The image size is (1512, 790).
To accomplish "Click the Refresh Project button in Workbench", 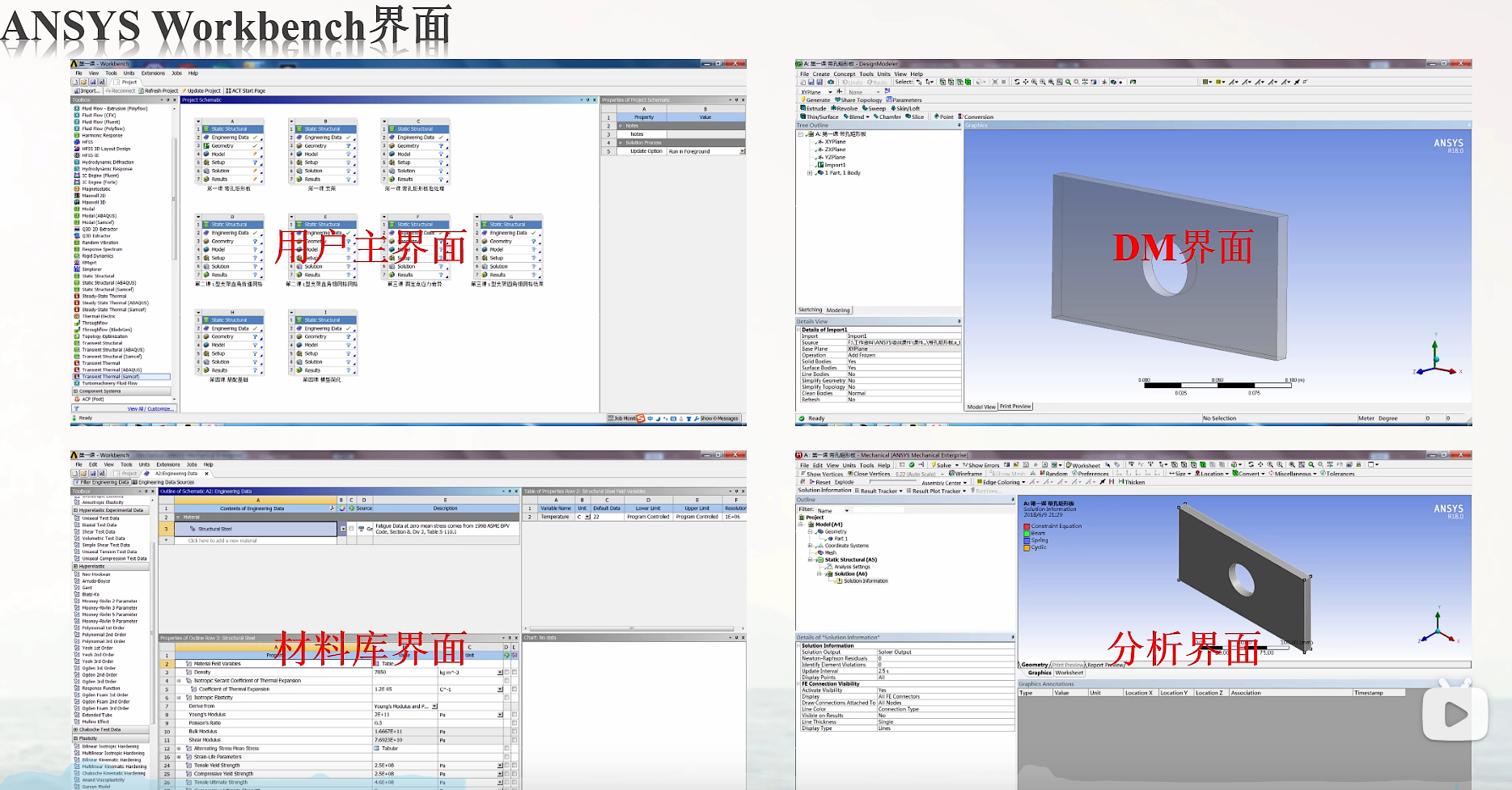I will (159, 91).
